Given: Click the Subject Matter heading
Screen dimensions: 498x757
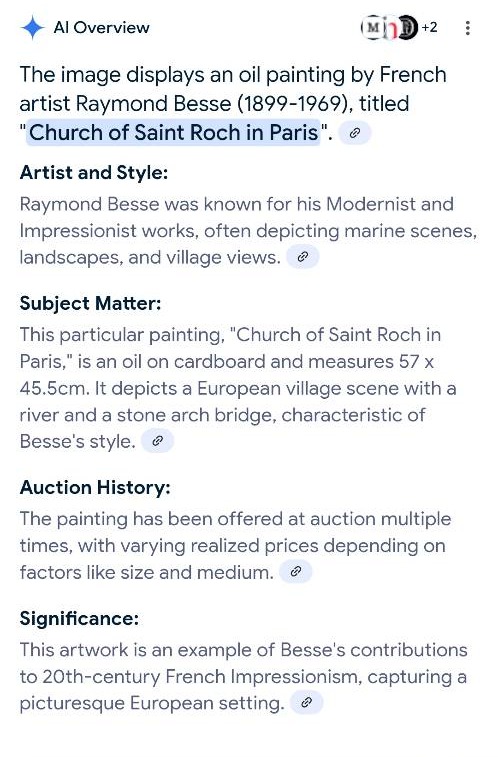Looking at the screenshot, I should (x=90, y=303).
